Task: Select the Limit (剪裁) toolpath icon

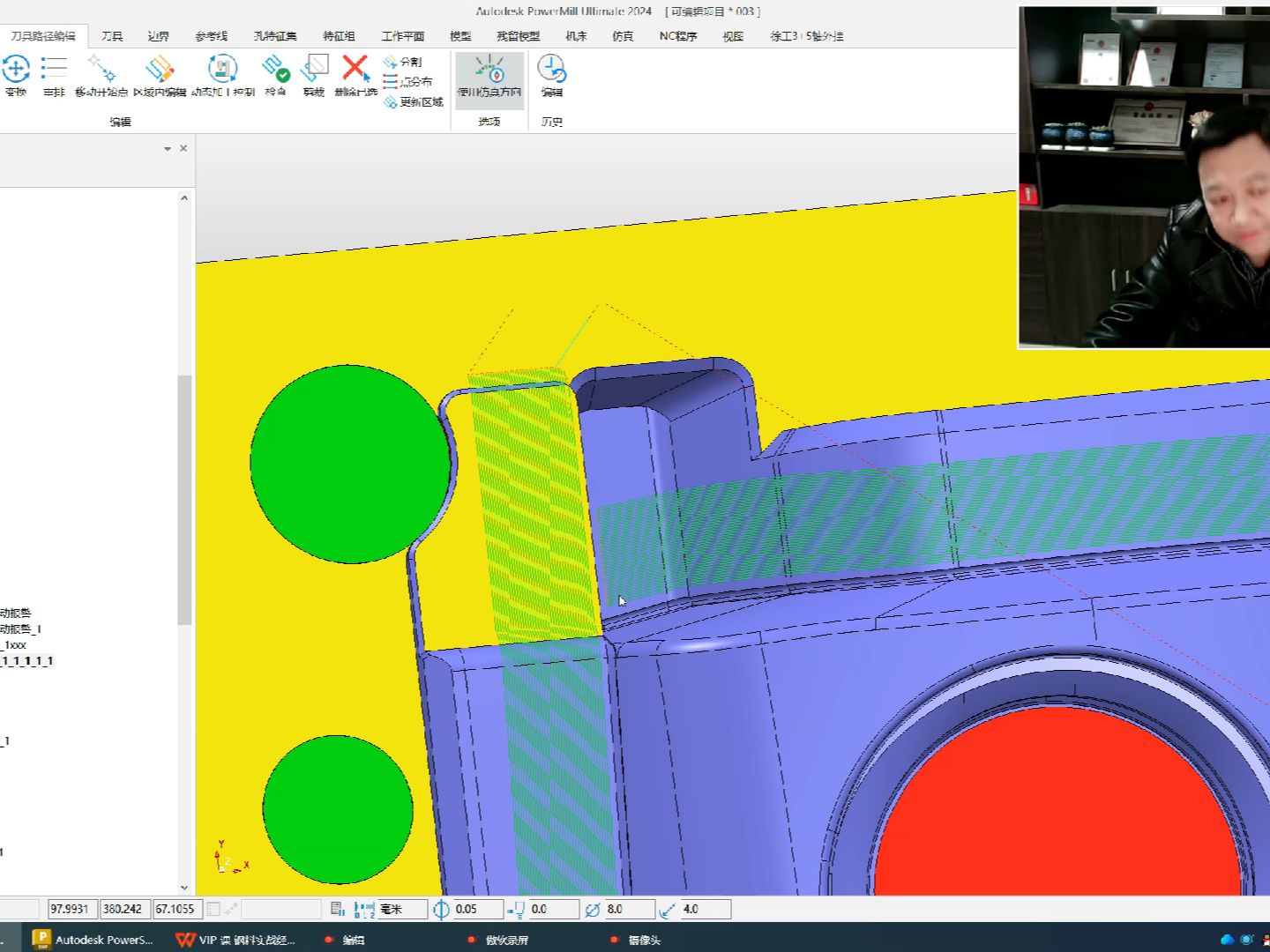Action: [314, 69]
